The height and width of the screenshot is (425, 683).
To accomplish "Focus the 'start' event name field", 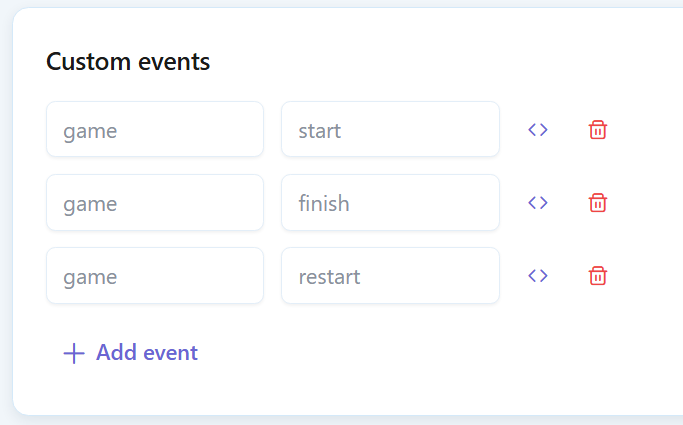I will pyautogui.click(x=390, y=129).
